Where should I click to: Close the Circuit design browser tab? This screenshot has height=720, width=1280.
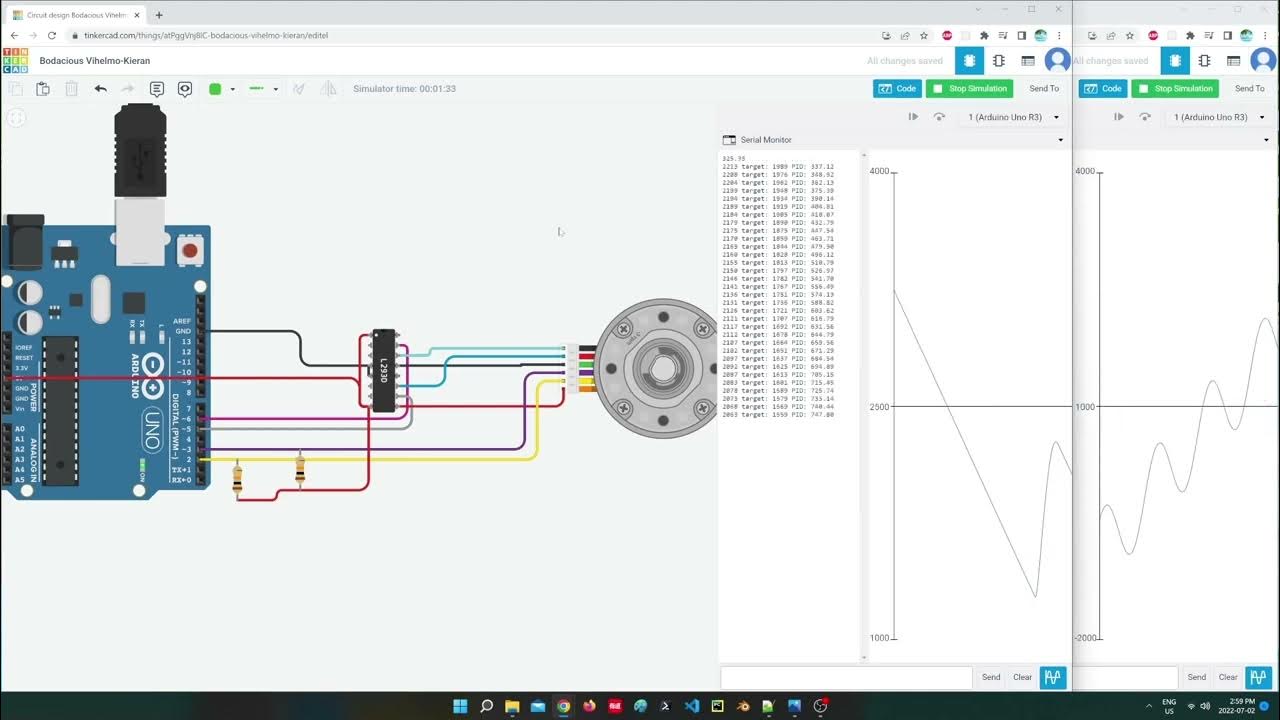[x=137, y=15]
